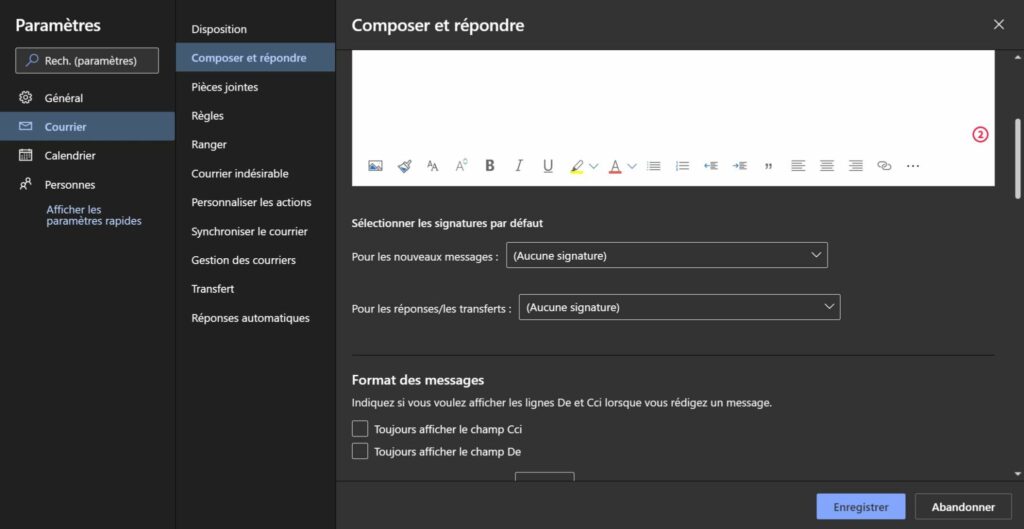The height and width of the screenshot is (529, 1024).
Task: Focus the Rech. (paramètres) search field
Action: pyautogui.click(x=87, y=60)
